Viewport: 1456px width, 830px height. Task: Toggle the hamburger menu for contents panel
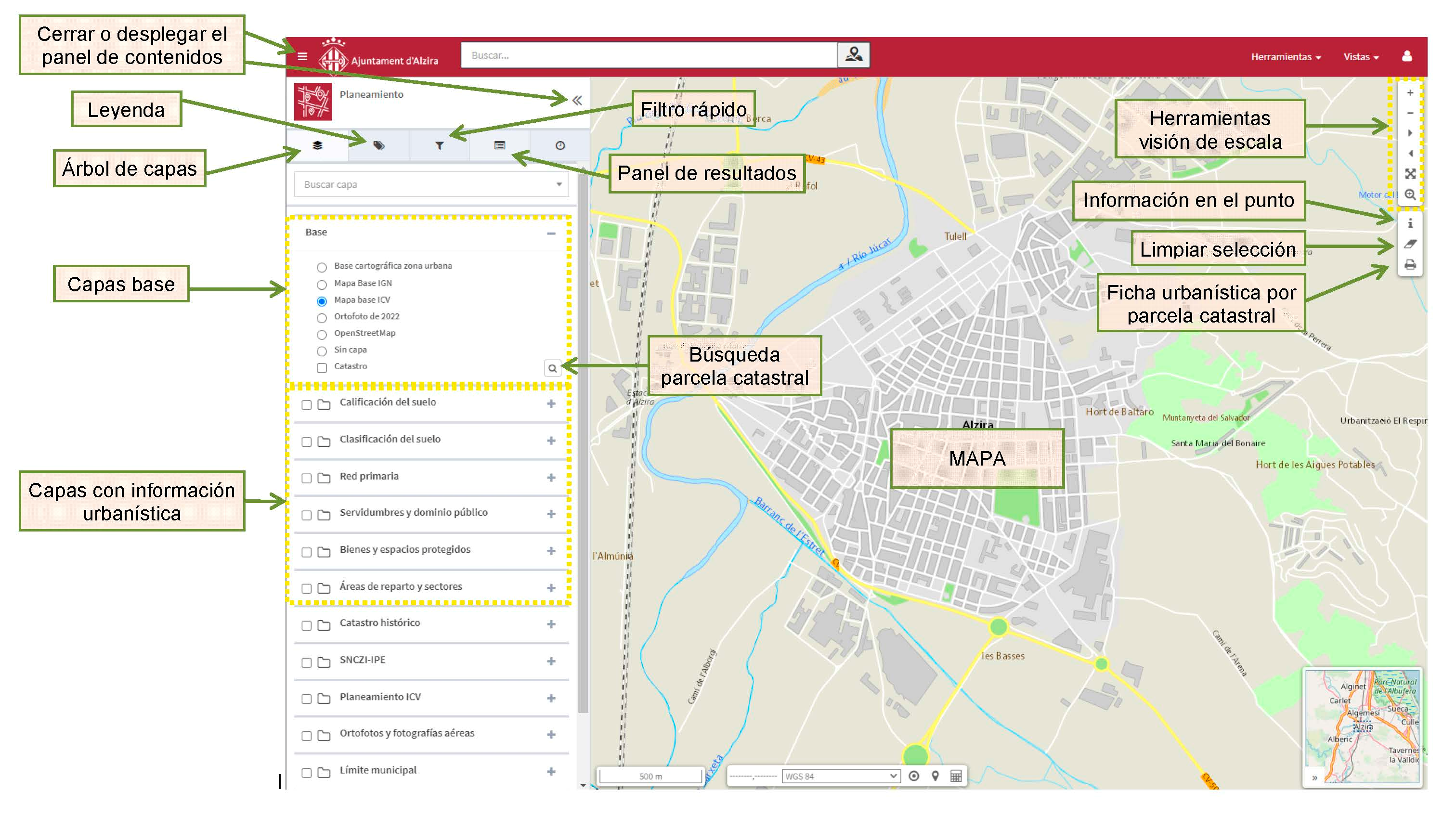[302, 56]
